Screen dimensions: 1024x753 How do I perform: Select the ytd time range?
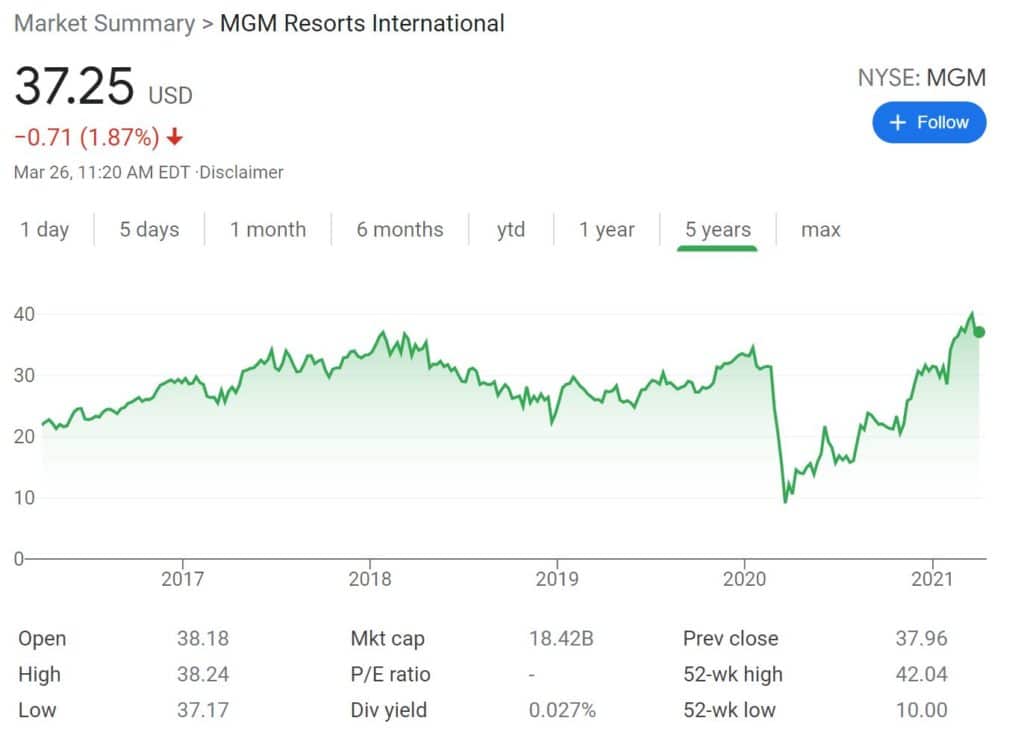pos(511,229)
